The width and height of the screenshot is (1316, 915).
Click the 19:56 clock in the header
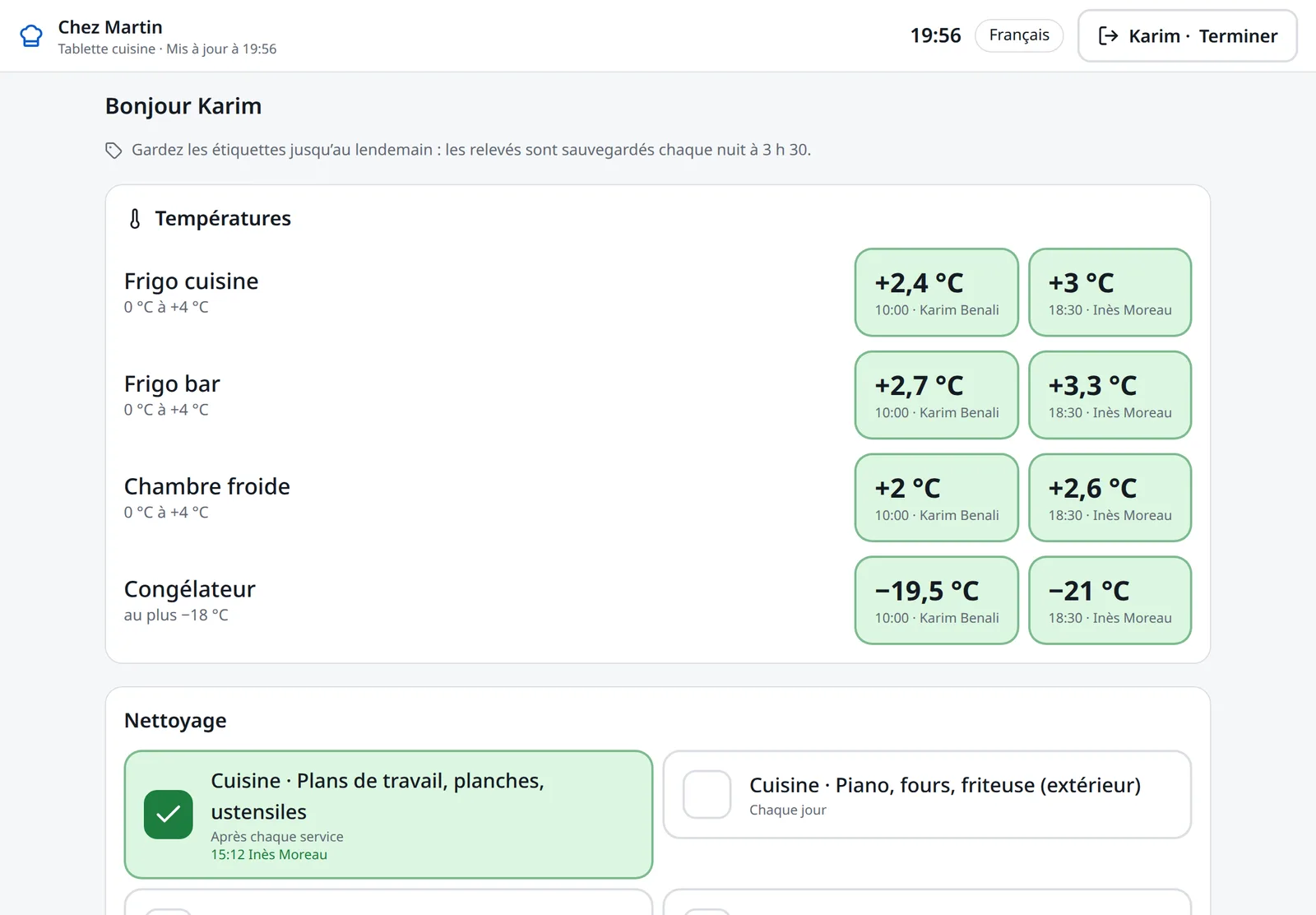click(935, 35)
